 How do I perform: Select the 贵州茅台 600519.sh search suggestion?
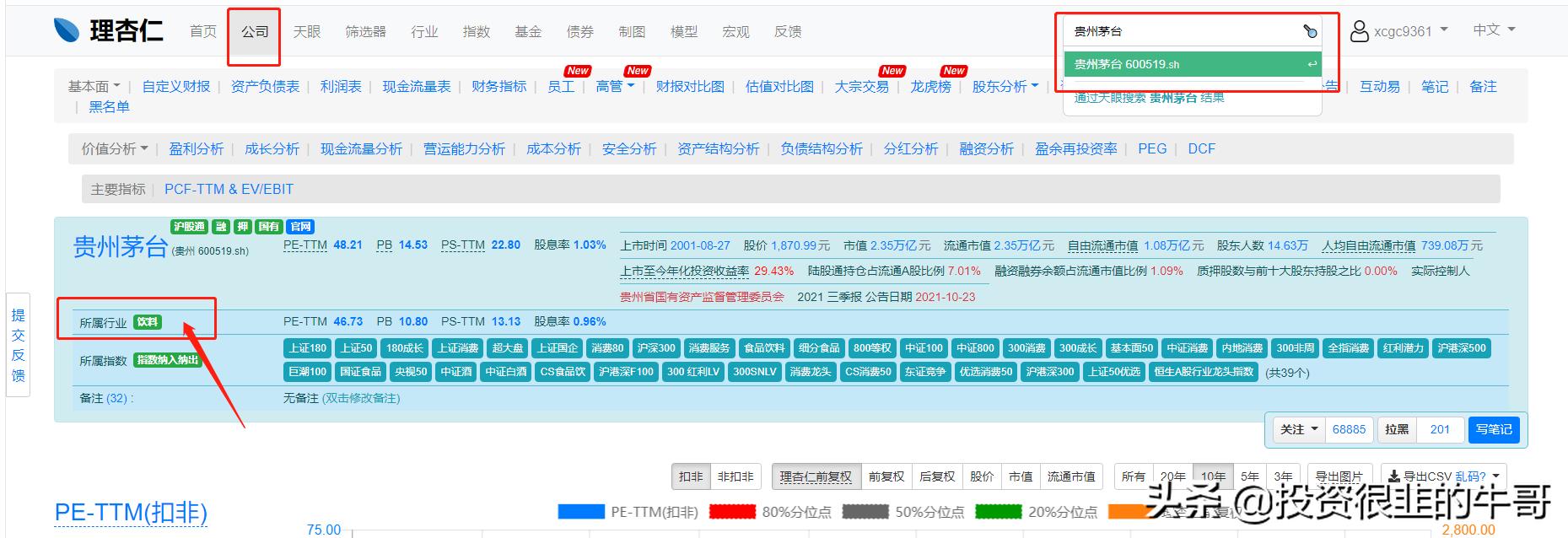[x=1192, y=64]
